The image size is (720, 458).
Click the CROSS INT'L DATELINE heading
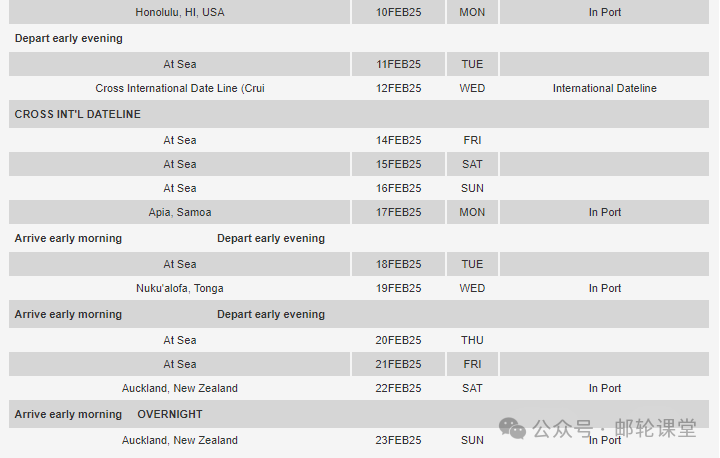(77, 114)
